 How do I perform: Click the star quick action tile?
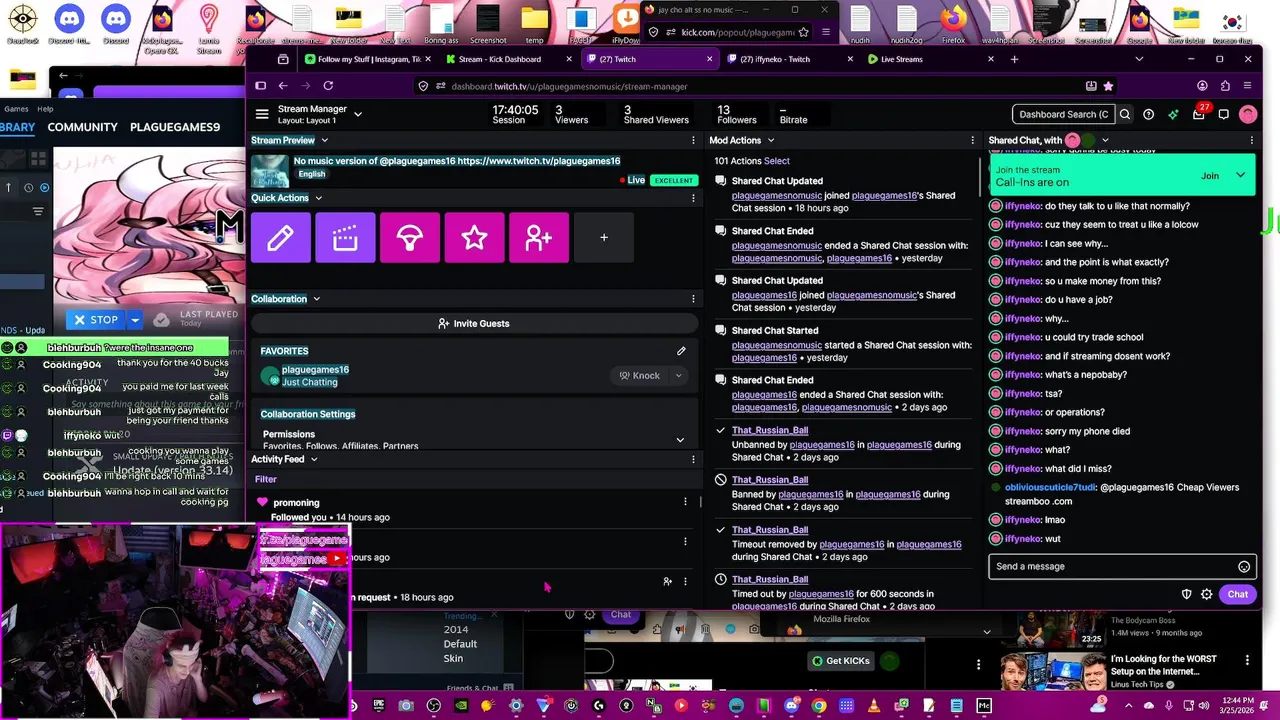(474, 238)
